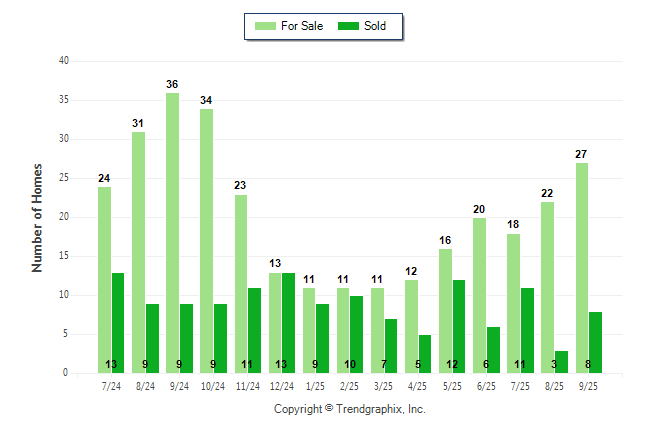646x434 pixels.
Task: Click the 4/25 x-axis label
Action: tap(418, 385)
